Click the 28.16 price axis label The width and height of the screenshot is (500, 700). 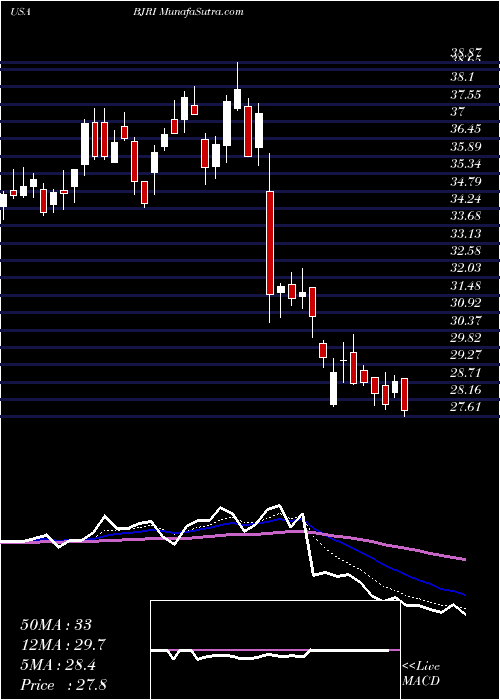pos(466,390)
